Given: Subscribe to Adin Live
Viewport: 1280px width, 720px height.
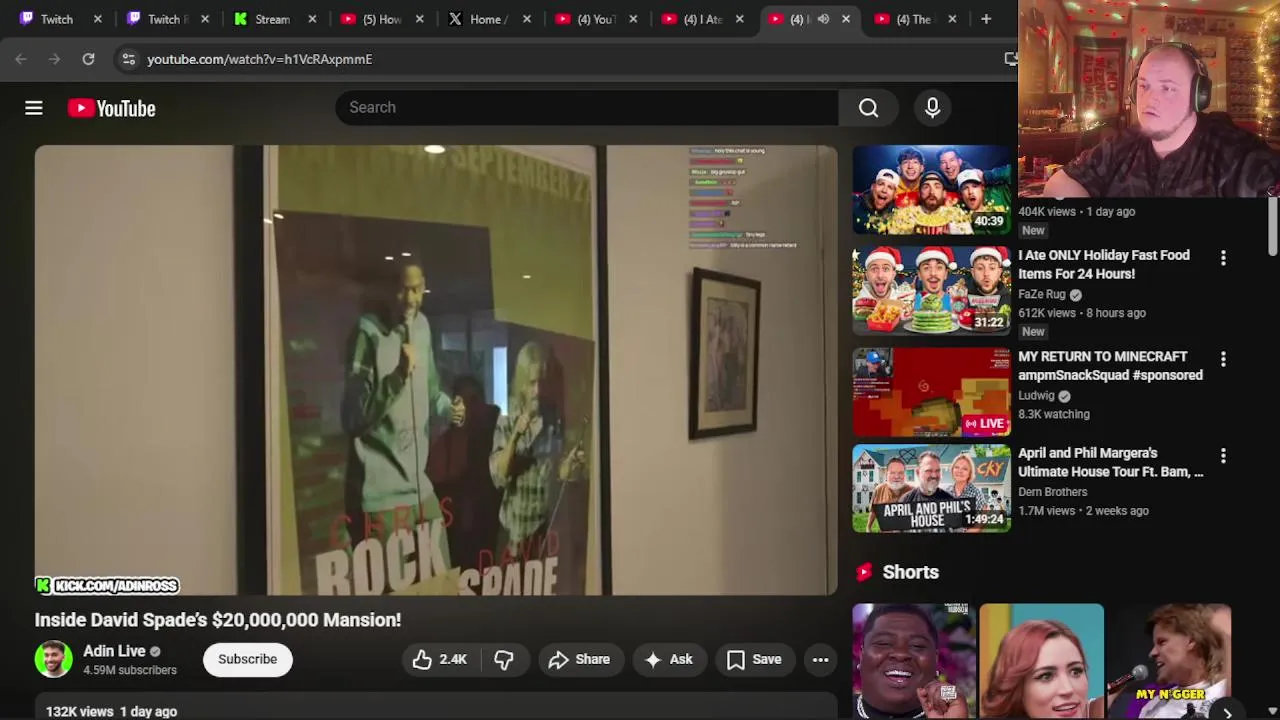Looking at the screenshot, I should coord(248,659).
